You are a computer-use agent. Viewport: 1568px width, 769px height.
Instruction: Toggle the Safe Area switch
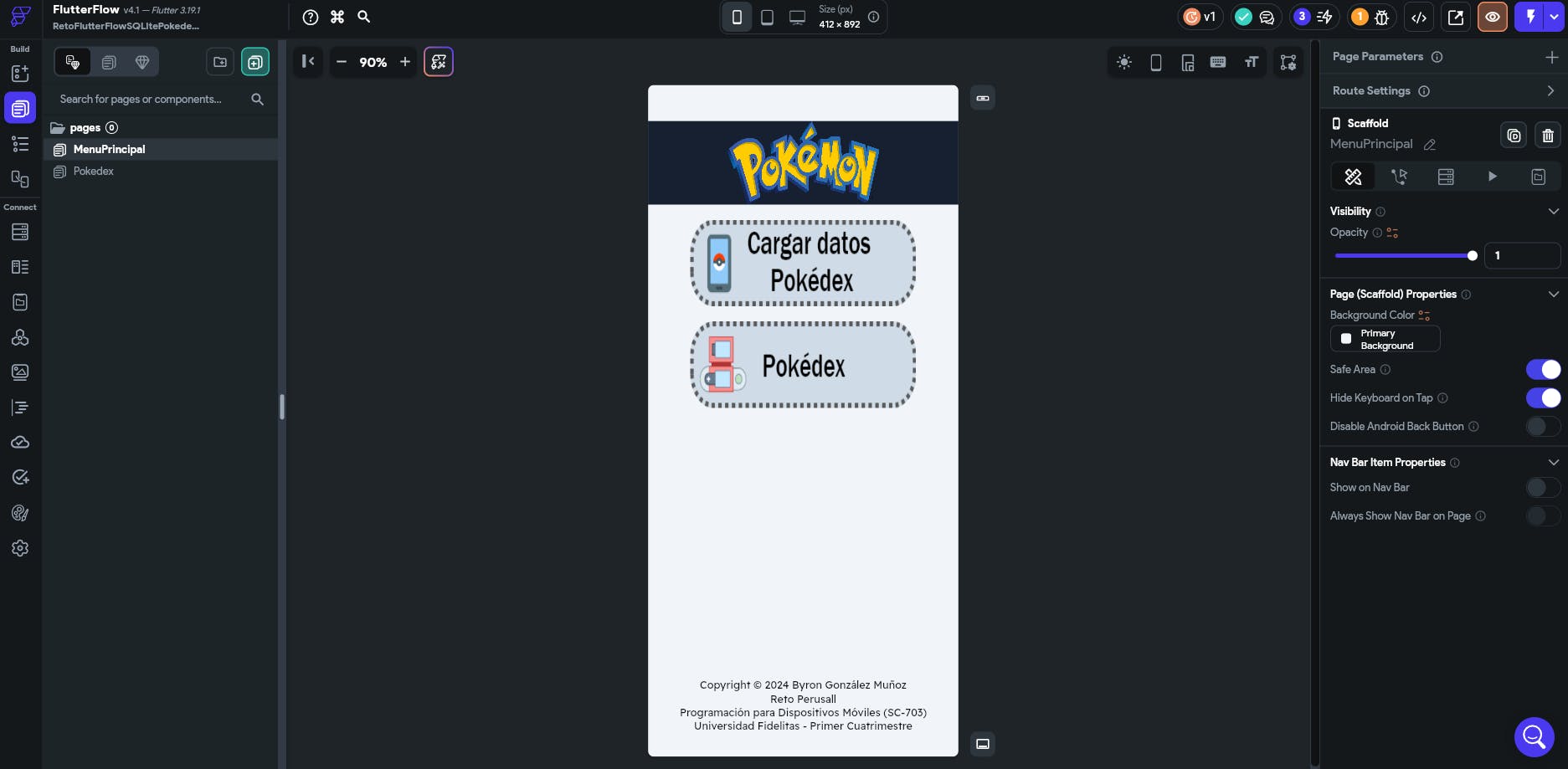click(1543, 369)
